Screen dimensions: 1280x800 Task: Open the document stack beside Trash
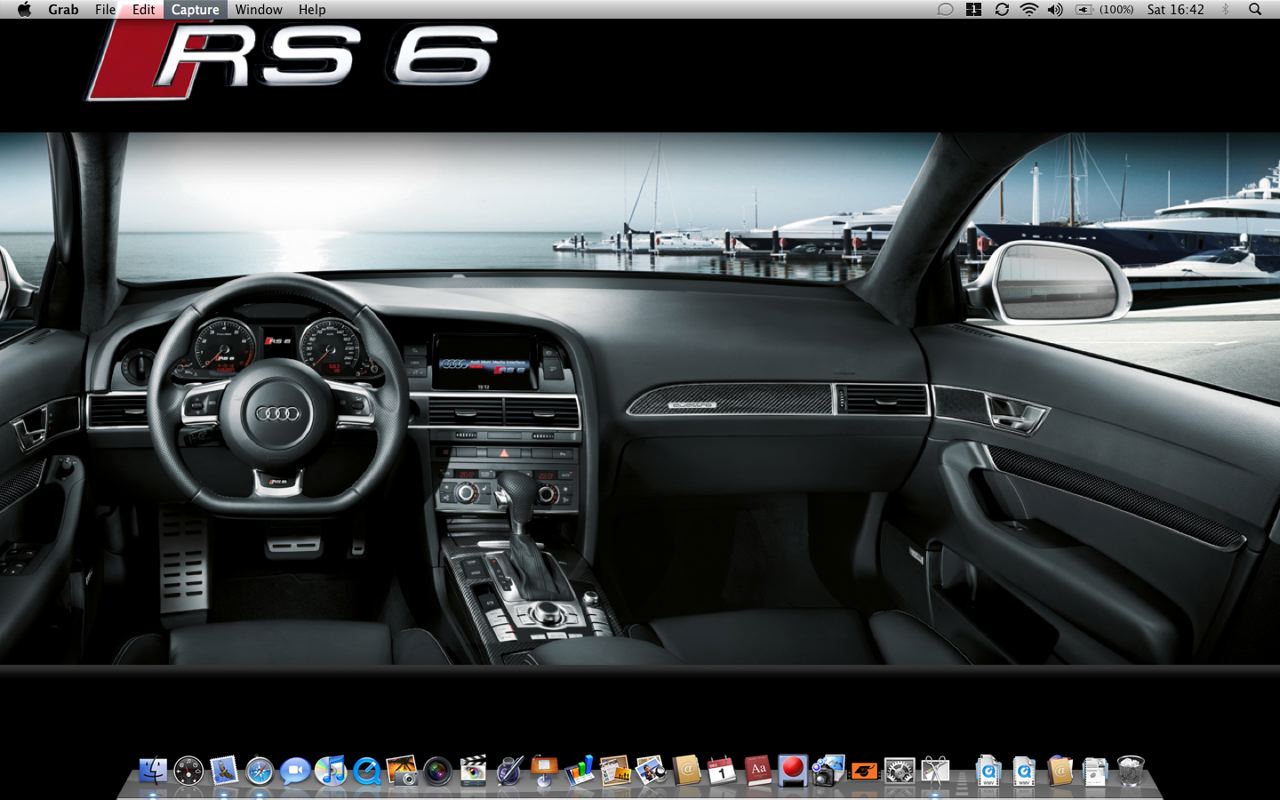tap(1095, 770)
